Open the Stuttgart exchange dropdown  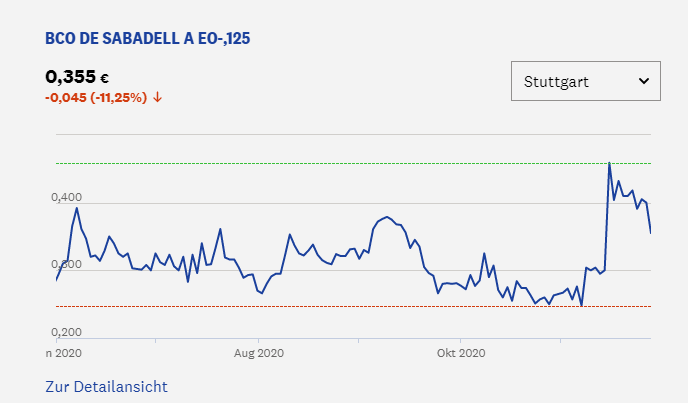point(585,81)
